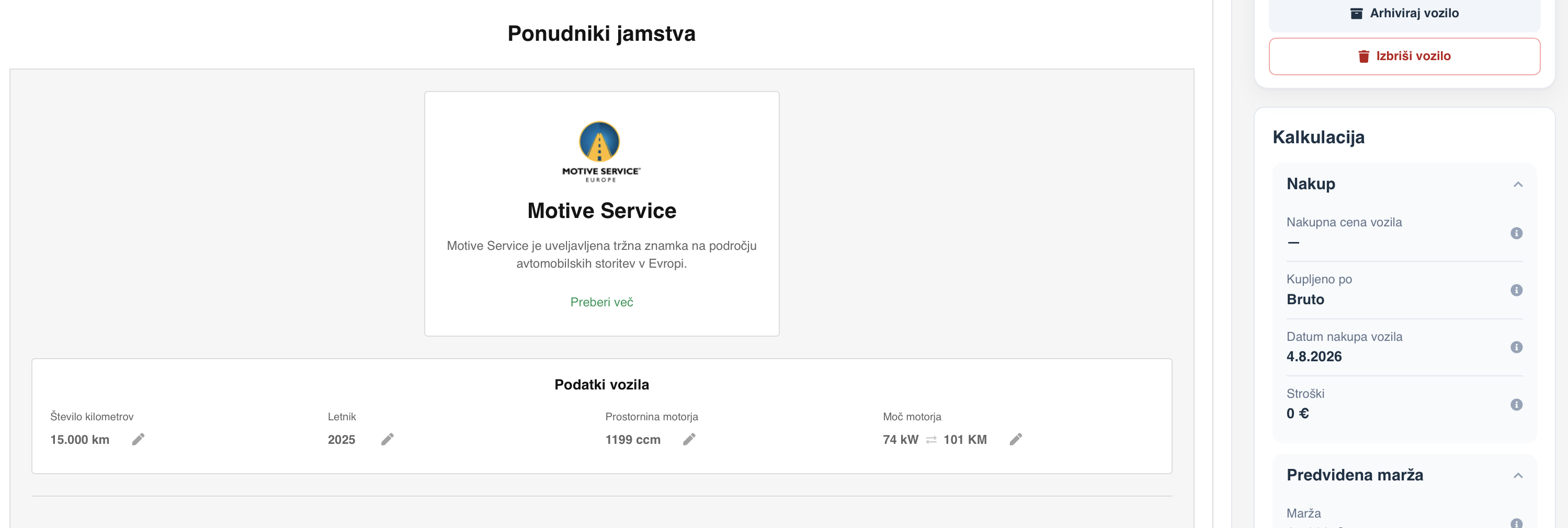Viewport: 1568px width, 528px height.
Task: Show info for Datum nakupa vozila
Action: (1516, 347)
